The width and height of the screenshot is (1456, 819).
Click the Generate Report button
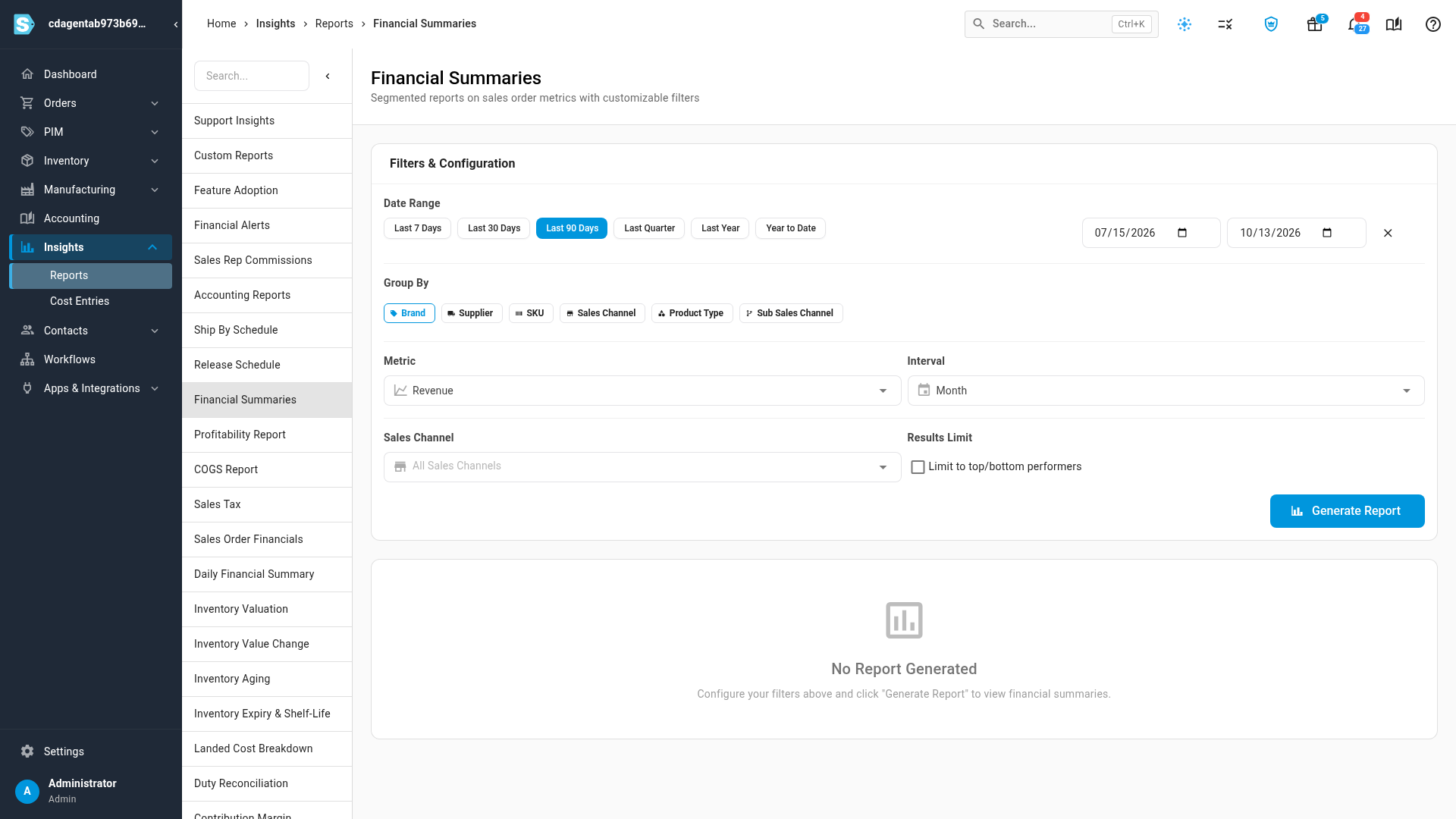coord(1347,511)
